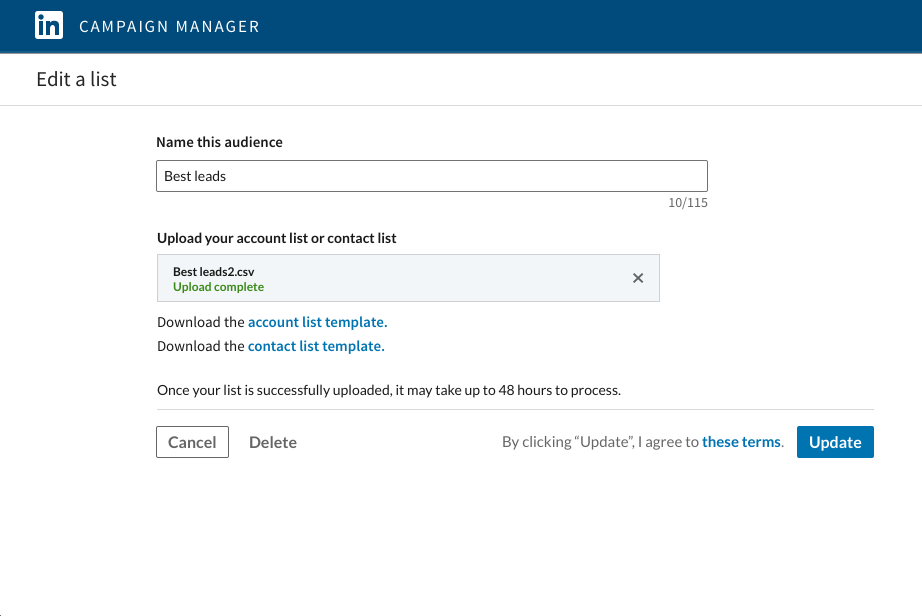Open the contact list template link

(x=316, y=346)
